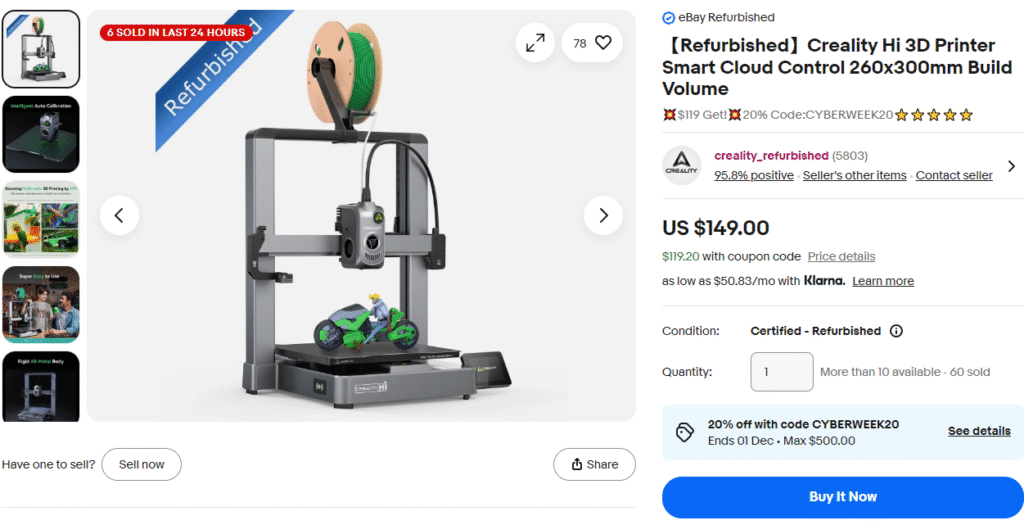Click the coupon tag icon for CYBERWEEK20
1024x525 pixels.
(x=684, y=432)
